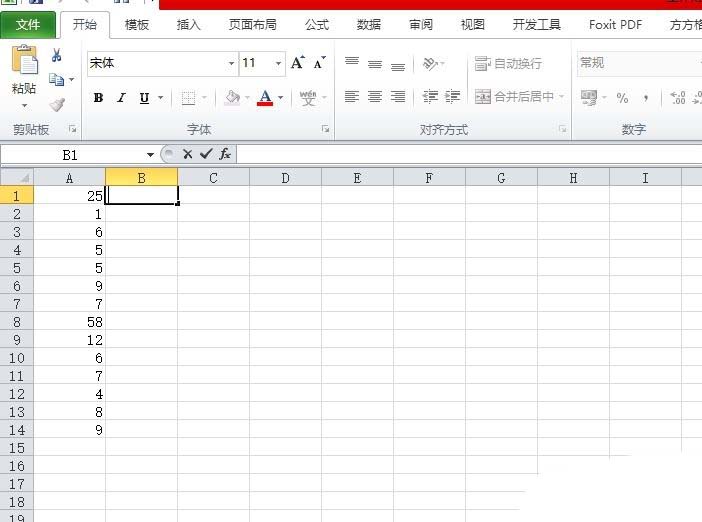Select the Format Painter brush
The height and width of the screenshot is (522, 702).
tap(57, 105)
